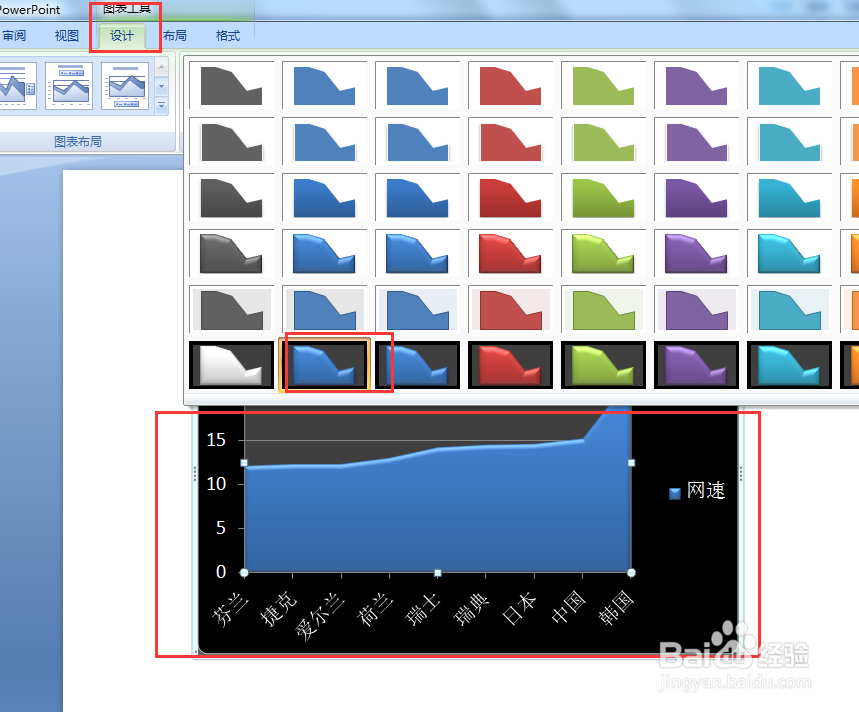Apply red flat chart style in first row
Viewport: 859px width, 712px height.
pos(510,85)
